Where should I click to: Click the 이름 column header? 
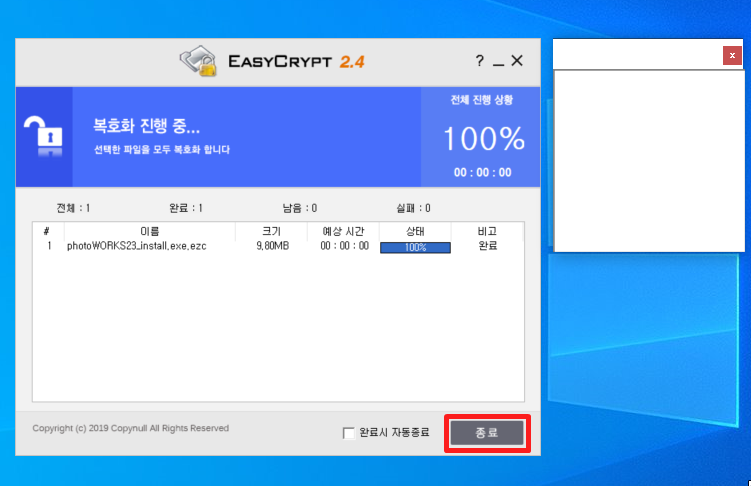coord(149,231)
